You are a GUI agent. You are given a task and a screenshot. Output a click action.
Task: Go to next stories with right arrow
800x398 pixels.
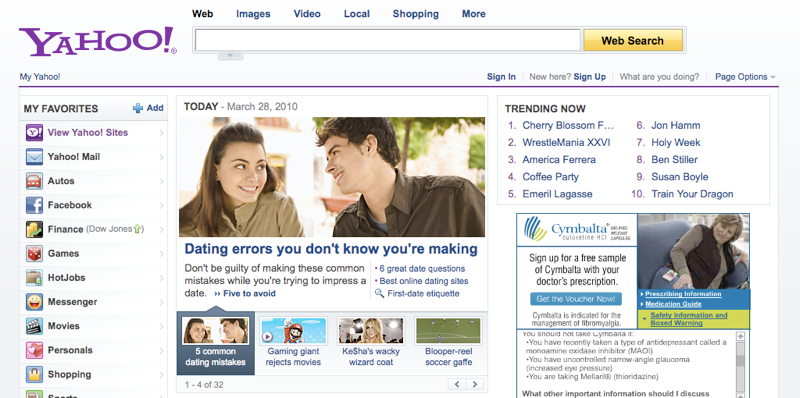(475, 384)
